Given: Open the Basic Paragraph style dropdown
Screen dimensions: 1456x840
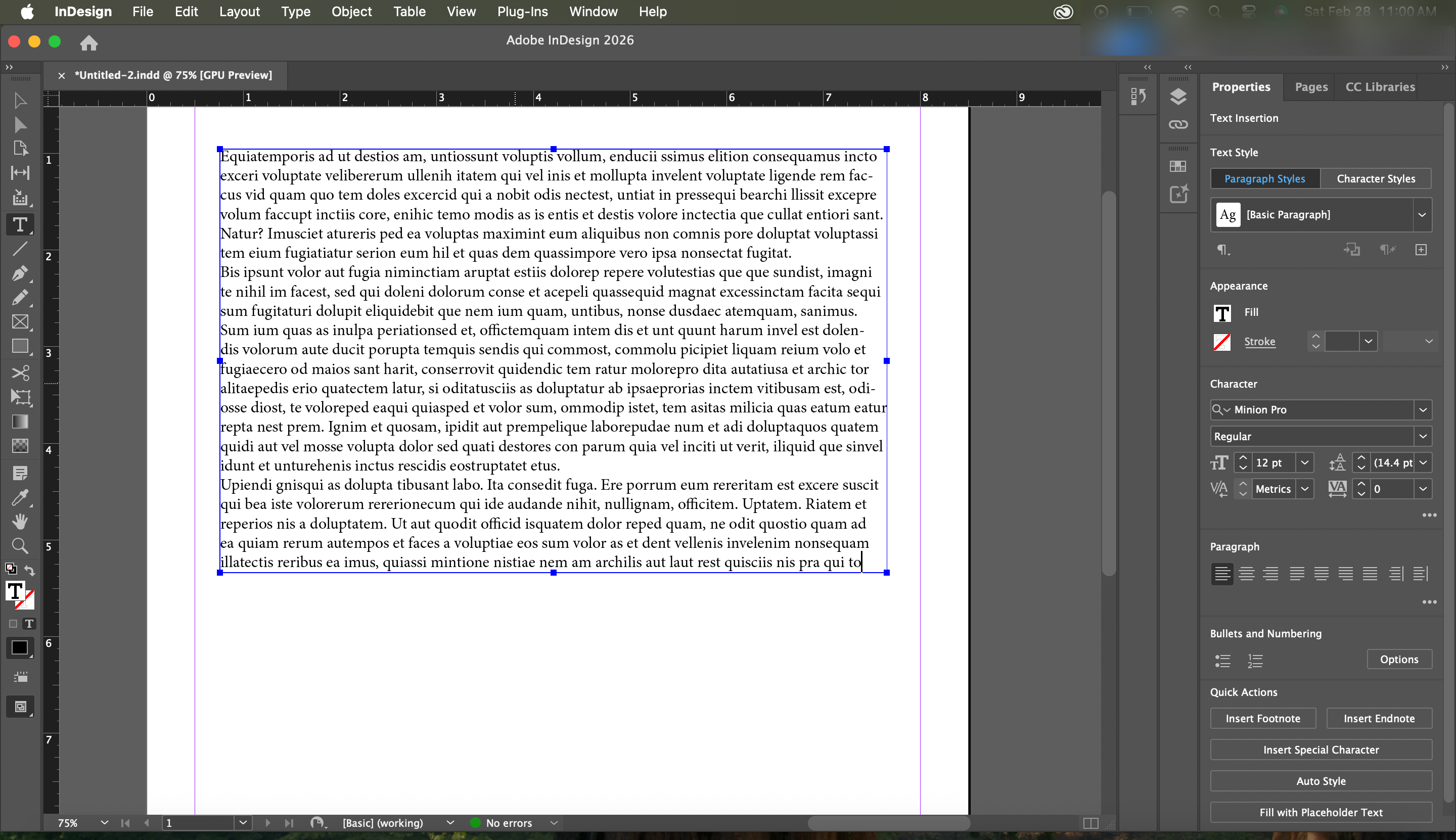Looking at the screenshot, I should [1422, 215].
